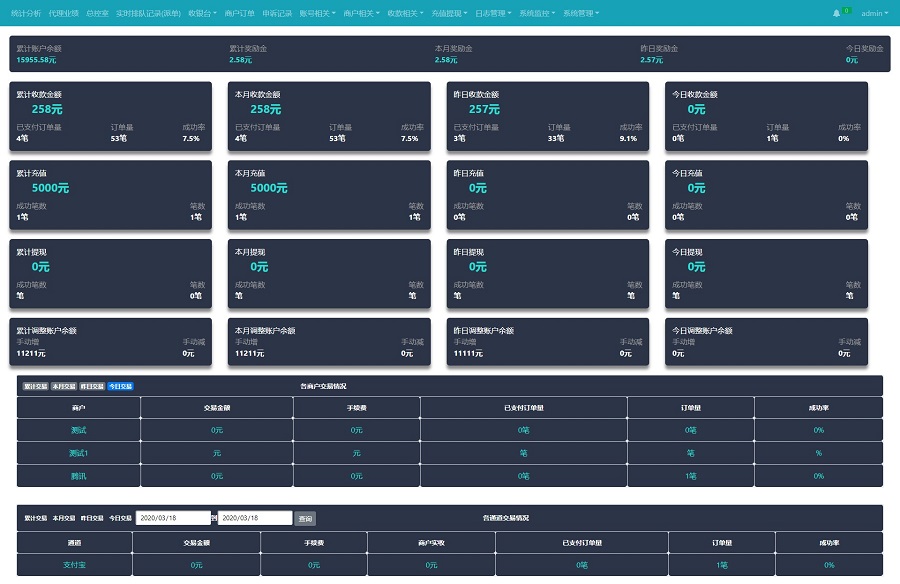Viewport: 900px width, 584px height.
Task: Switch merchant table to 本月交易
Action: point(64,386)
